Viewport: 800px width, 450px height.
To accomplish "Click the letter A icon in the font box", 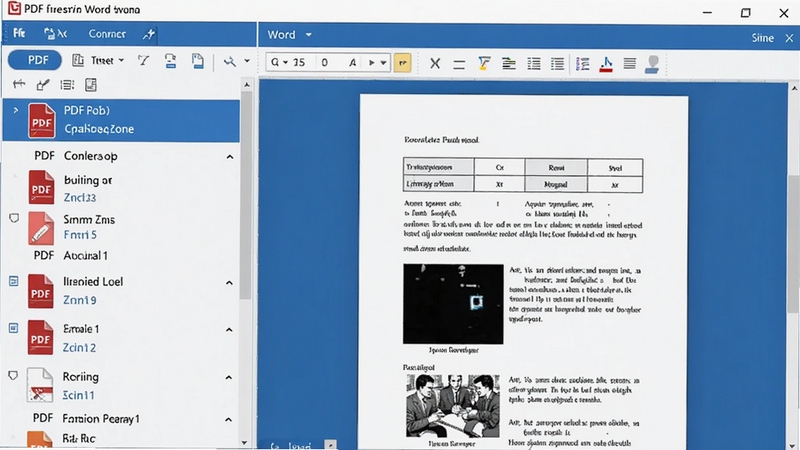I will (x=353, y=63).
